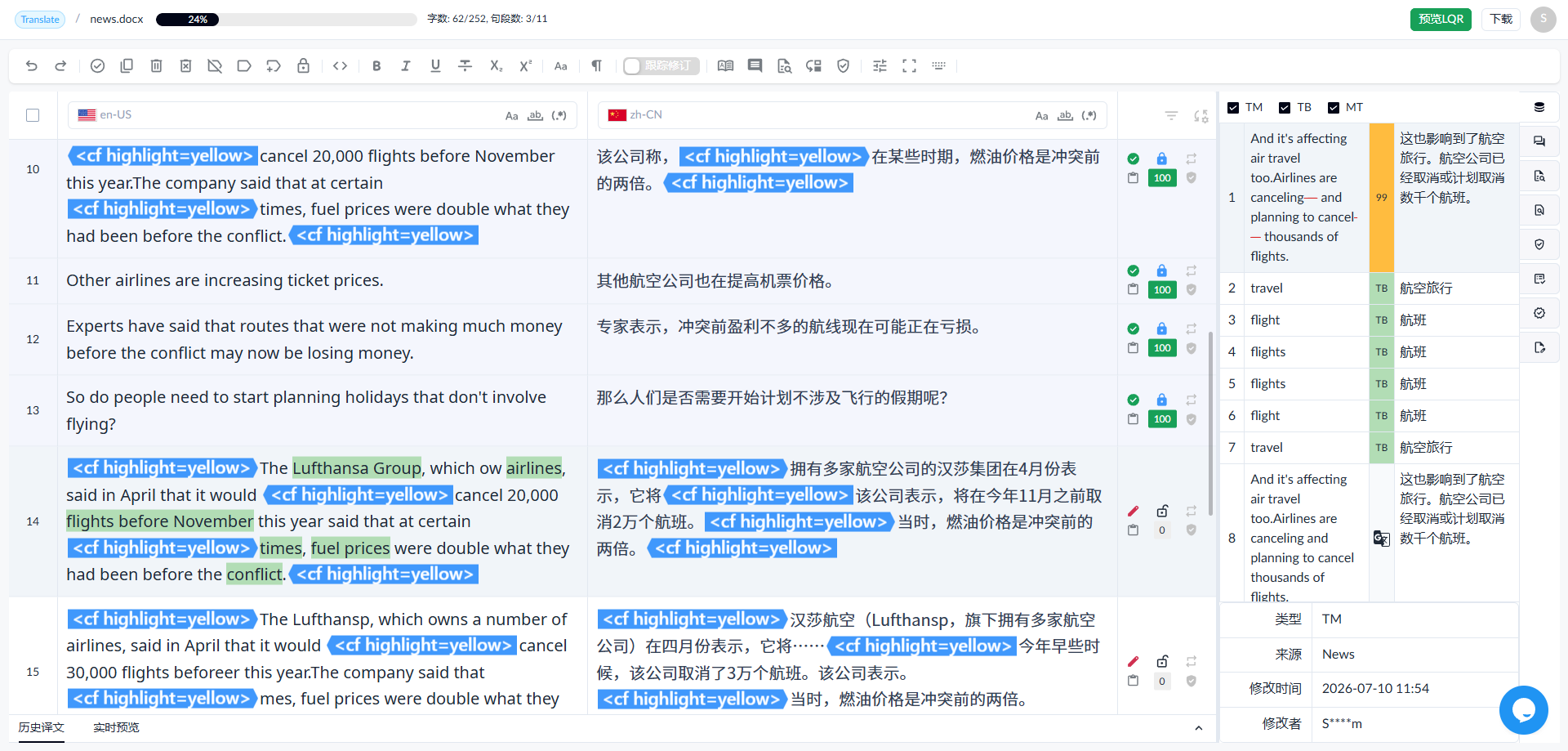Switch to the 实时预览 tab
This screenshot has height=751, width=1568.
(x=116, y=727)
